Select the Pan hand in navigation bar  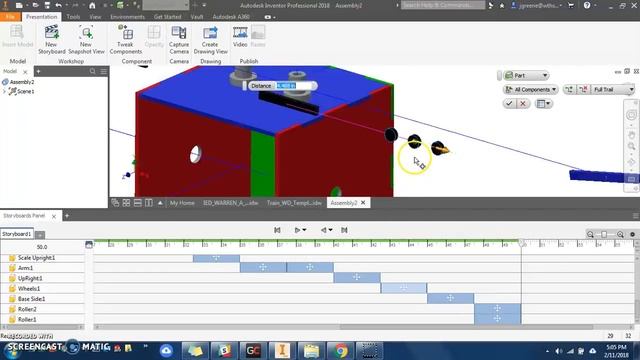(631, 135)
